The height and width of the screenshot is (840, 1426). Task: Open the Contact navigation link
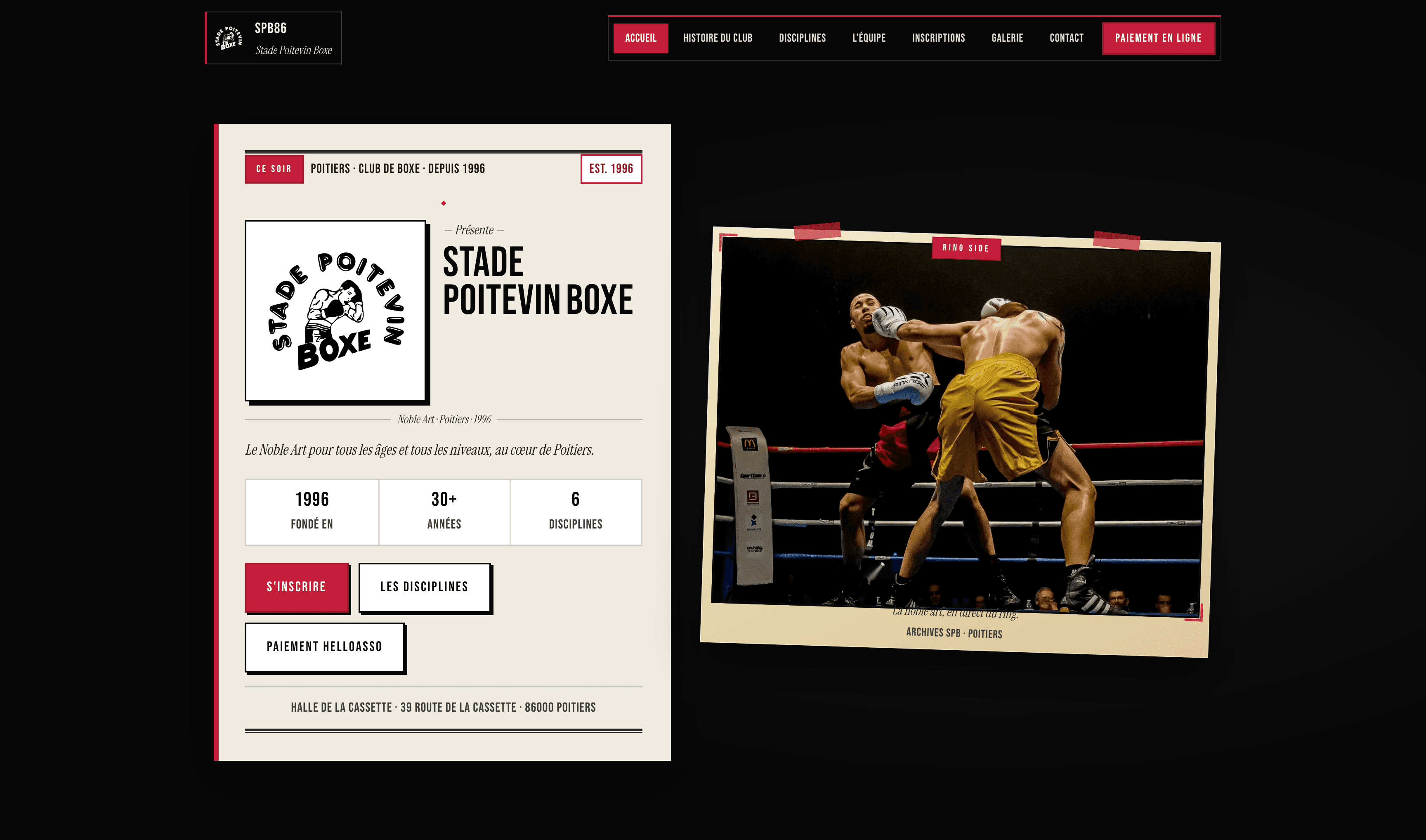pos(1066,38)
